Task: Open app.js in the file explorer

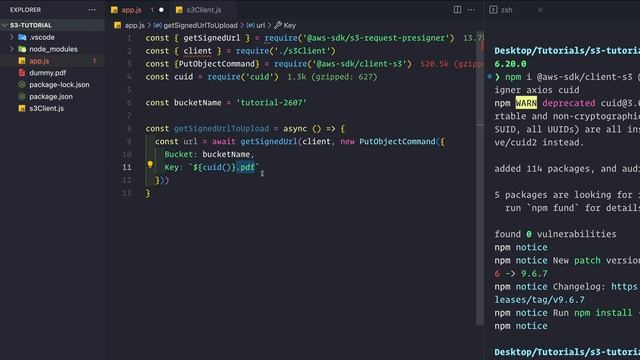Action: [39, 61]
